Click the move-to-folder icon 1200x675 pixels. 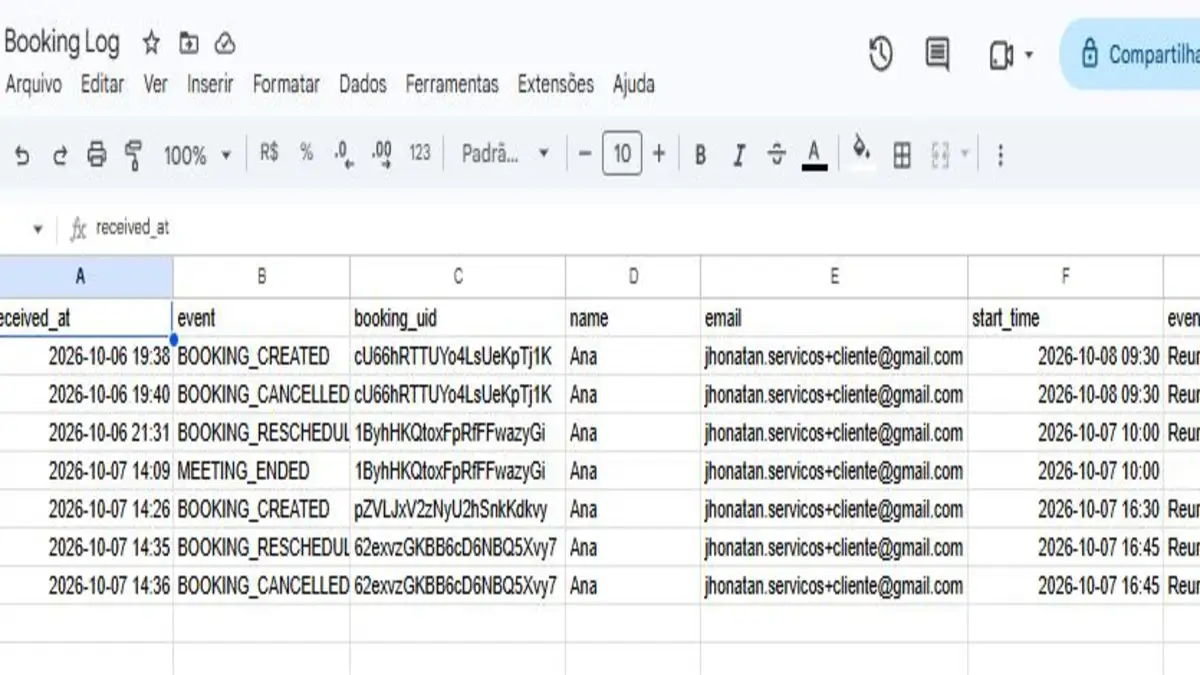tap(188, 43)
